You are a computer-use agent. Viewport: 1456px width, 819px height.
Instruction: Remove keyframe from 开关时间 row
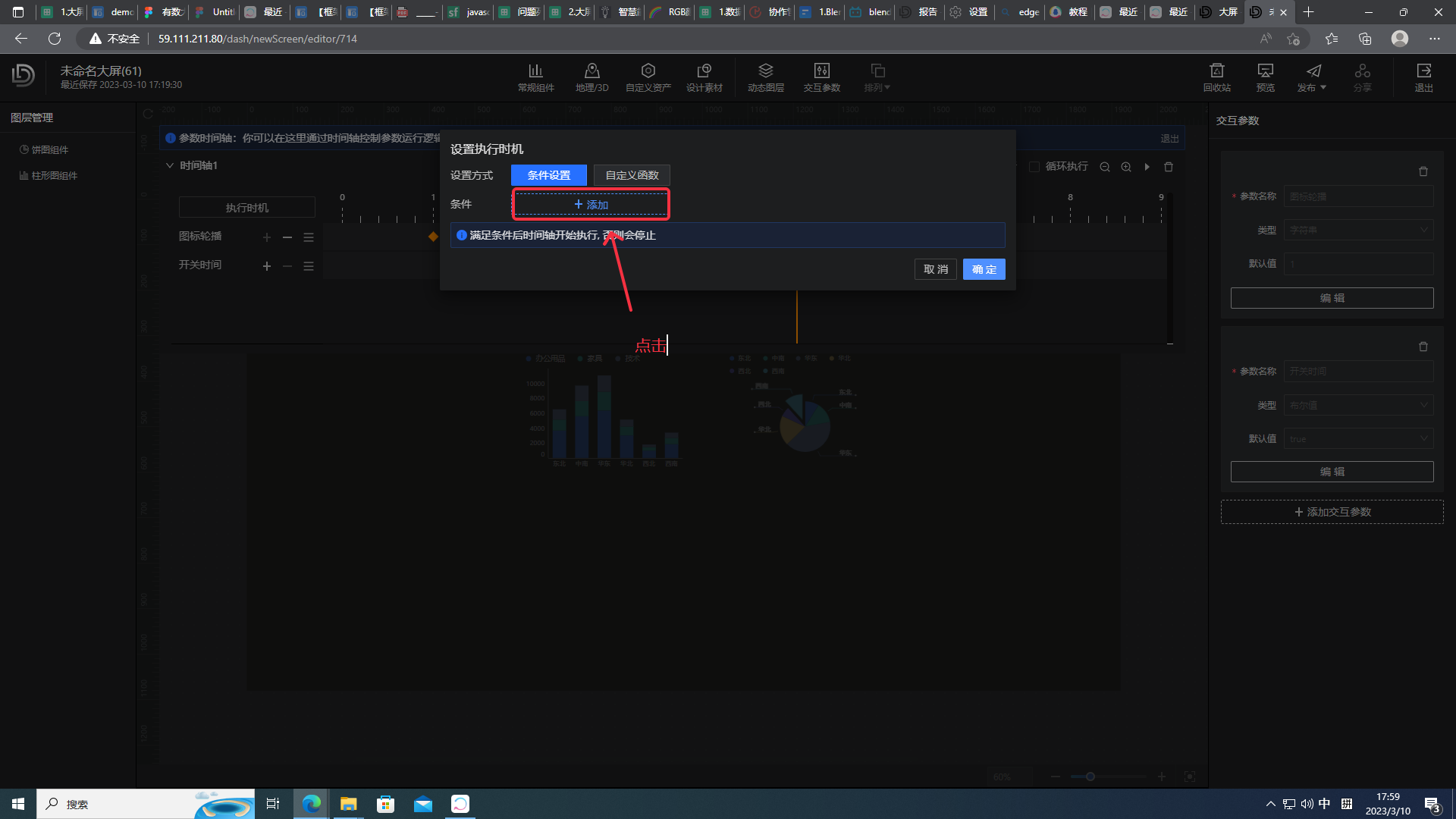point(287,266)
